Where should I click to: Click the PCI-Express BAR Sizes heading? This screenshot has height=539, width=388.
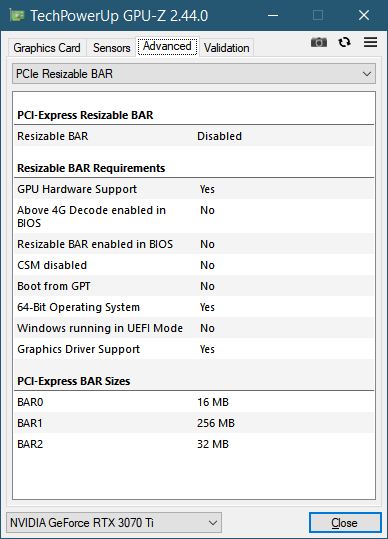click(74, 381)
